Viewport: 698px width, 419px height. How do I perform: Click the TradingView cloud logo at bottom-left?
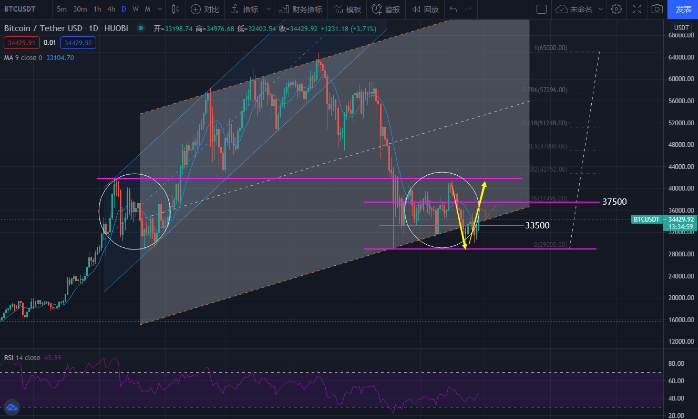12,407
